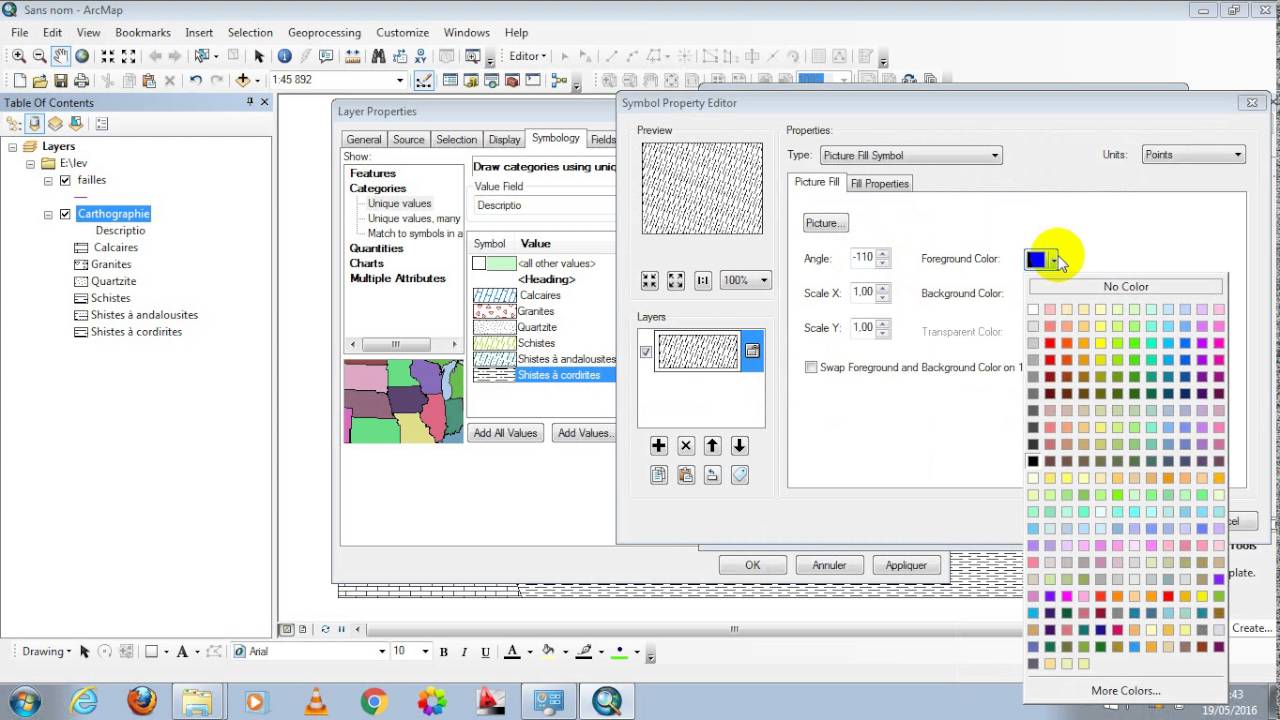
Task: Check Swap Foreground and Background Color
Action: tap(811, 367)
